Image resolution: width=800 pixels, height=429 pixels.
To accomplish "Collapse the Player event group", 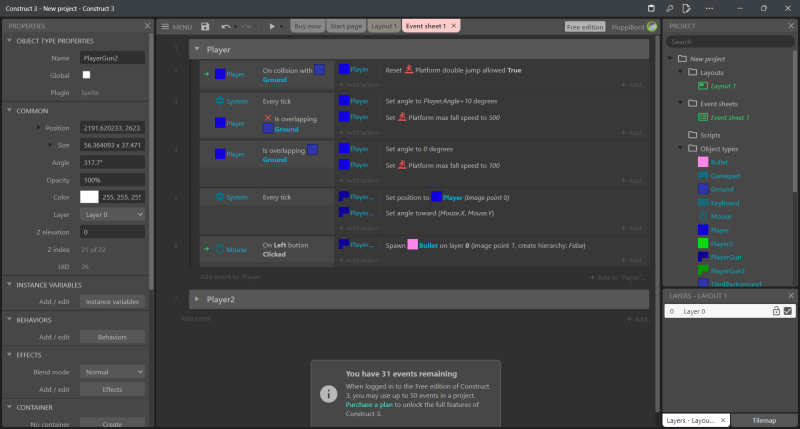I will click(197, 49).
